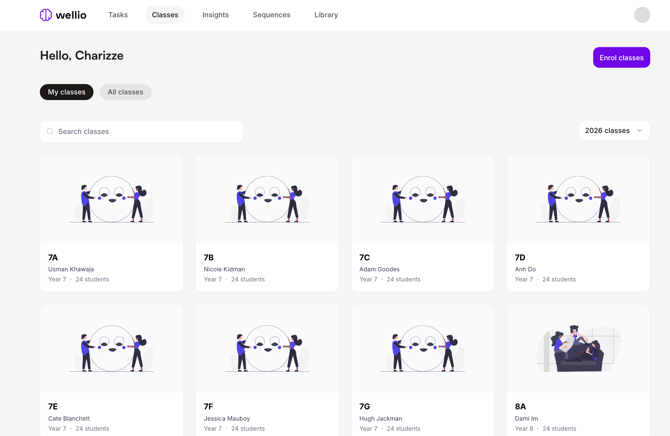Viewport: 670px width, 436px height.
Task: Switch to the All classes filter
Action: 125,92
